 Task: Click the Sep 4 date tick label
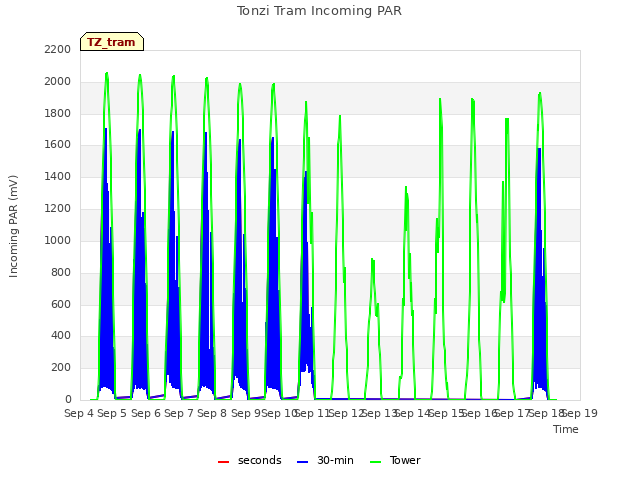(79, 413)
